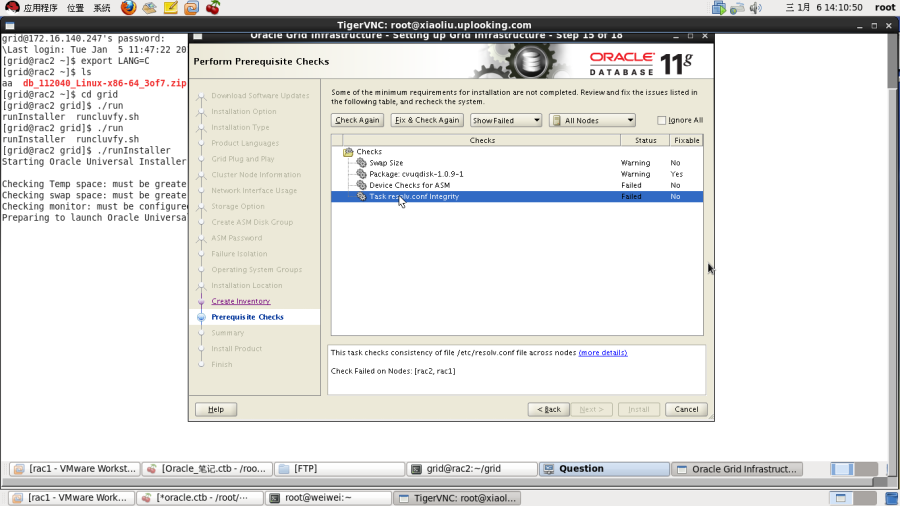
Task: Switch to rac1 VMware Work in outer taskbar
Action: click(71, 498)
